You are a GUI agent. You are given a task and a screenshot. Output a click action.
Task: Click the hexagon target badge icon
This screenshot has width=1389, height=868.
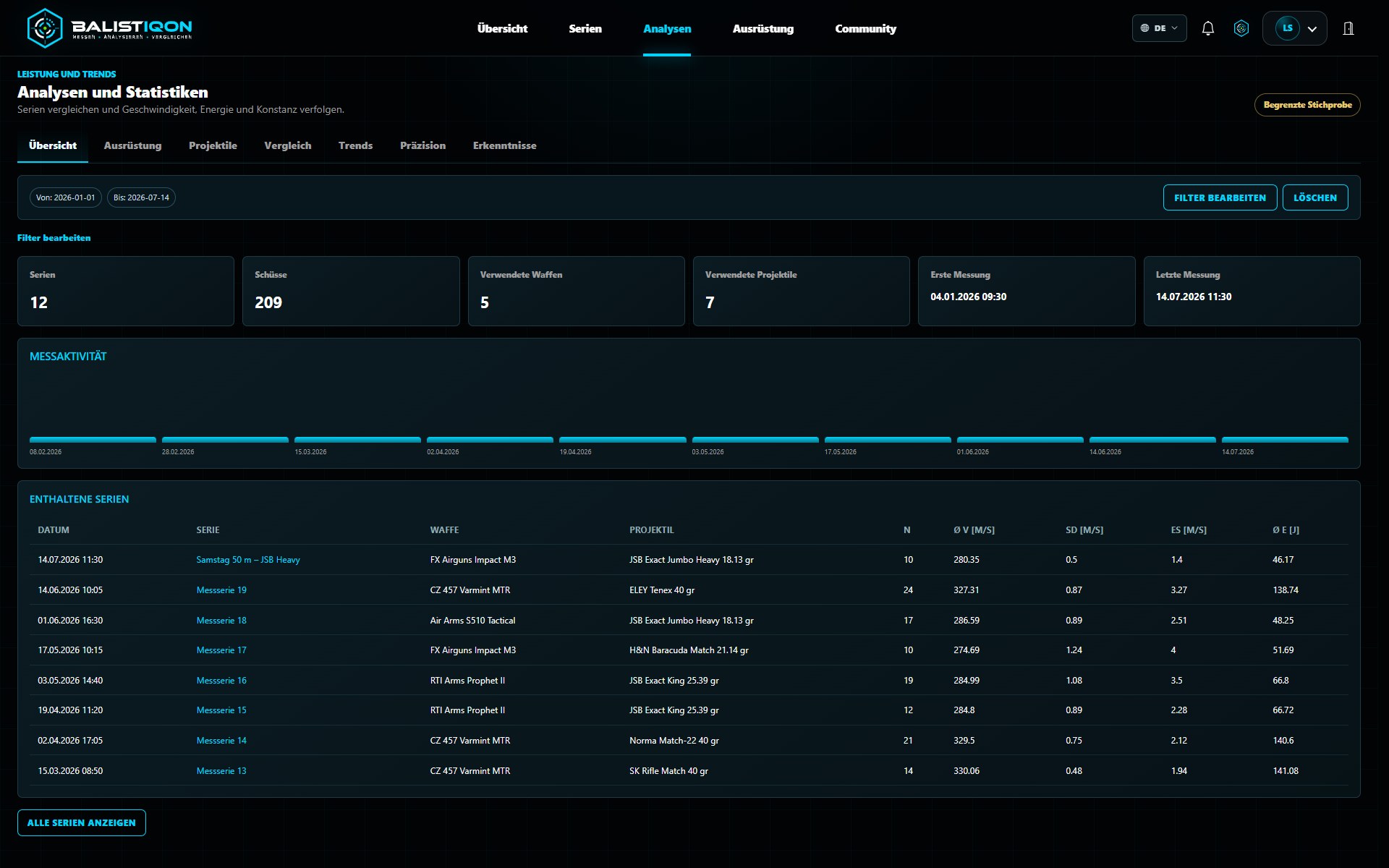(x=1241, y=28)
